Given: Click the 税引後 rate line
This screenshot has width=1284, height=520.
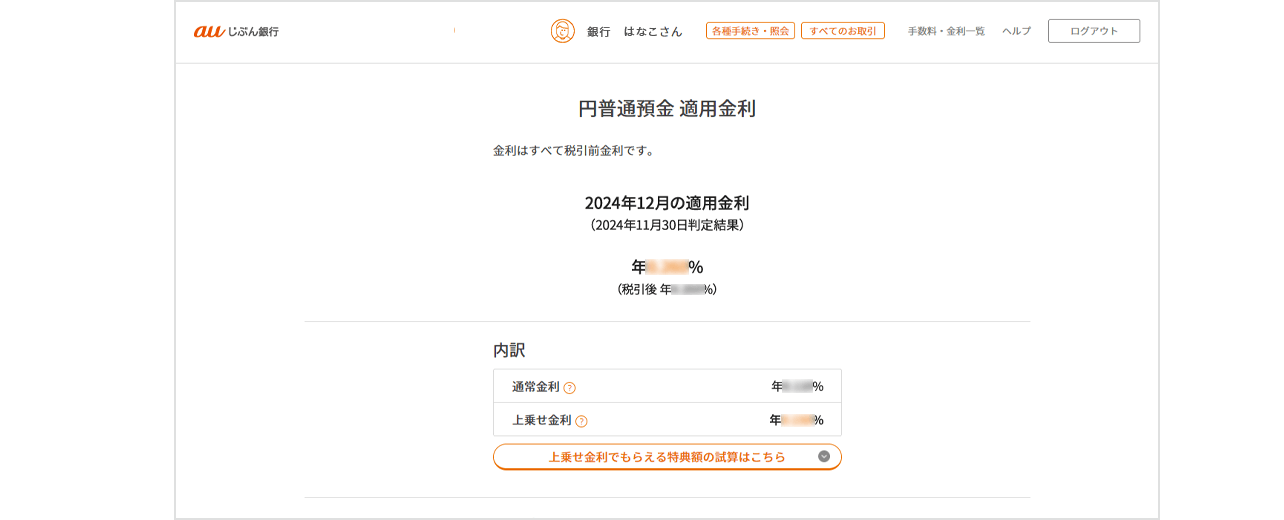Looking at the screenshot, I should (x=667, y=289).
